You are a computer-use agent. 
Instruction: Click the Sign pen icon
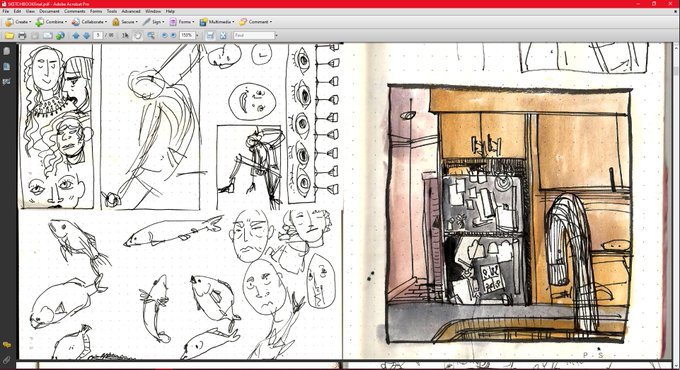[x=147, y=22]
